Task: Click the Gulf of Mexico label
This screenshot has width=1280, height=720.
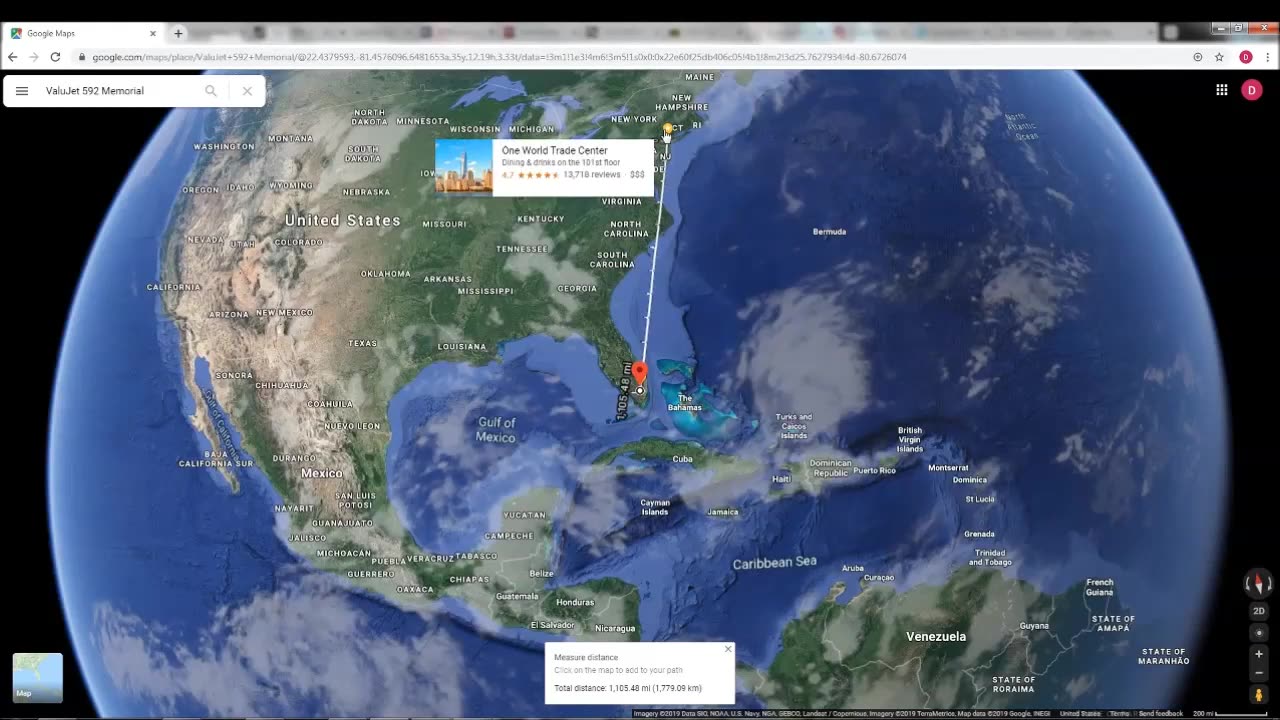Action: (x=496, y=430)
